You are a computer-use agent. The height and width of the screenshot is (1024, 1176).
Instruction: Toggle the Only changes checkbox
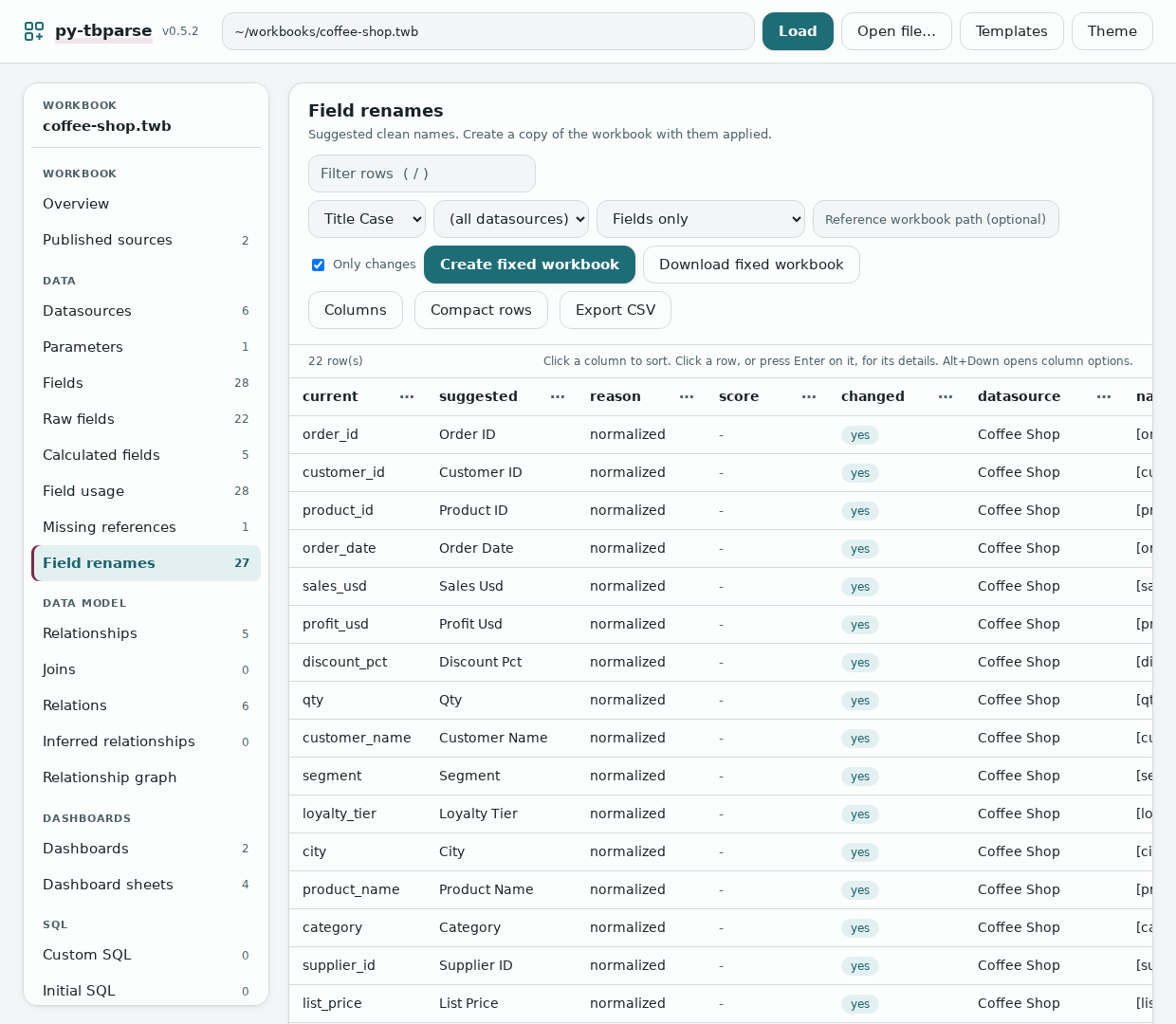(x=319, y=265)
